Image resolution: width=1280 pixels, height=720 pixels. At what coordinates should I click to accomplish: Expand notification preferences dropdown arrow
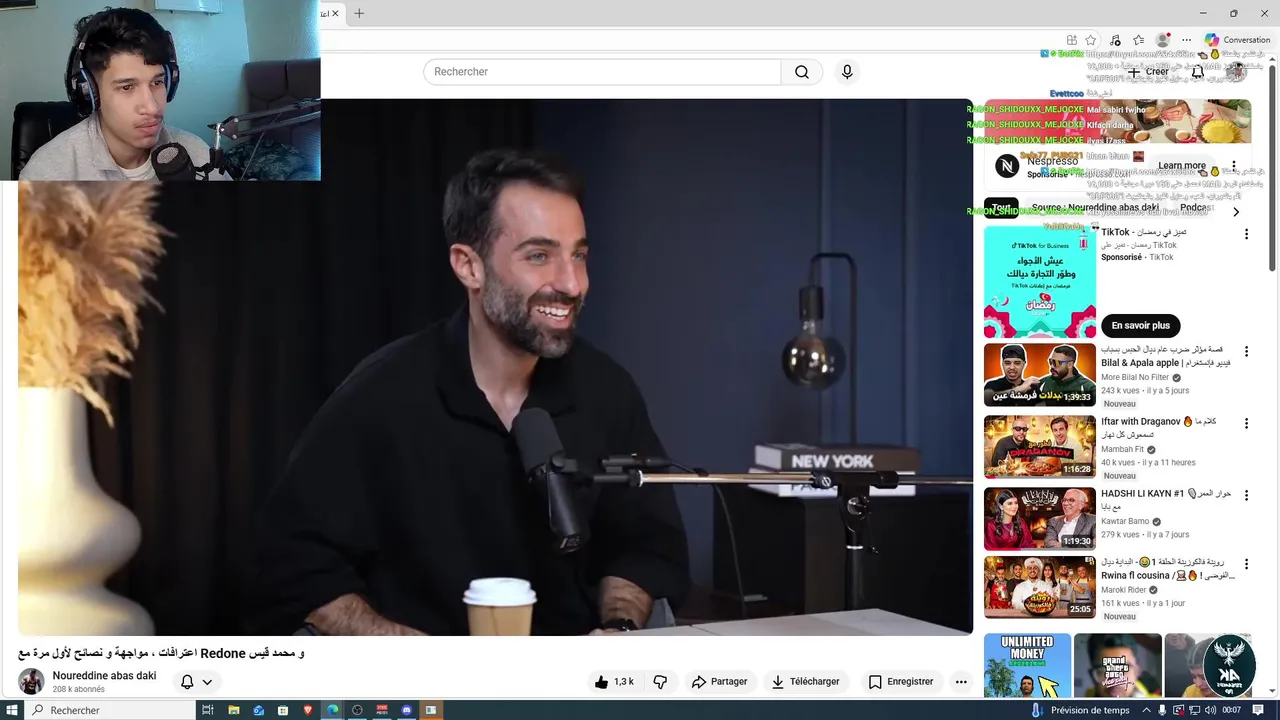coord(207,682)
